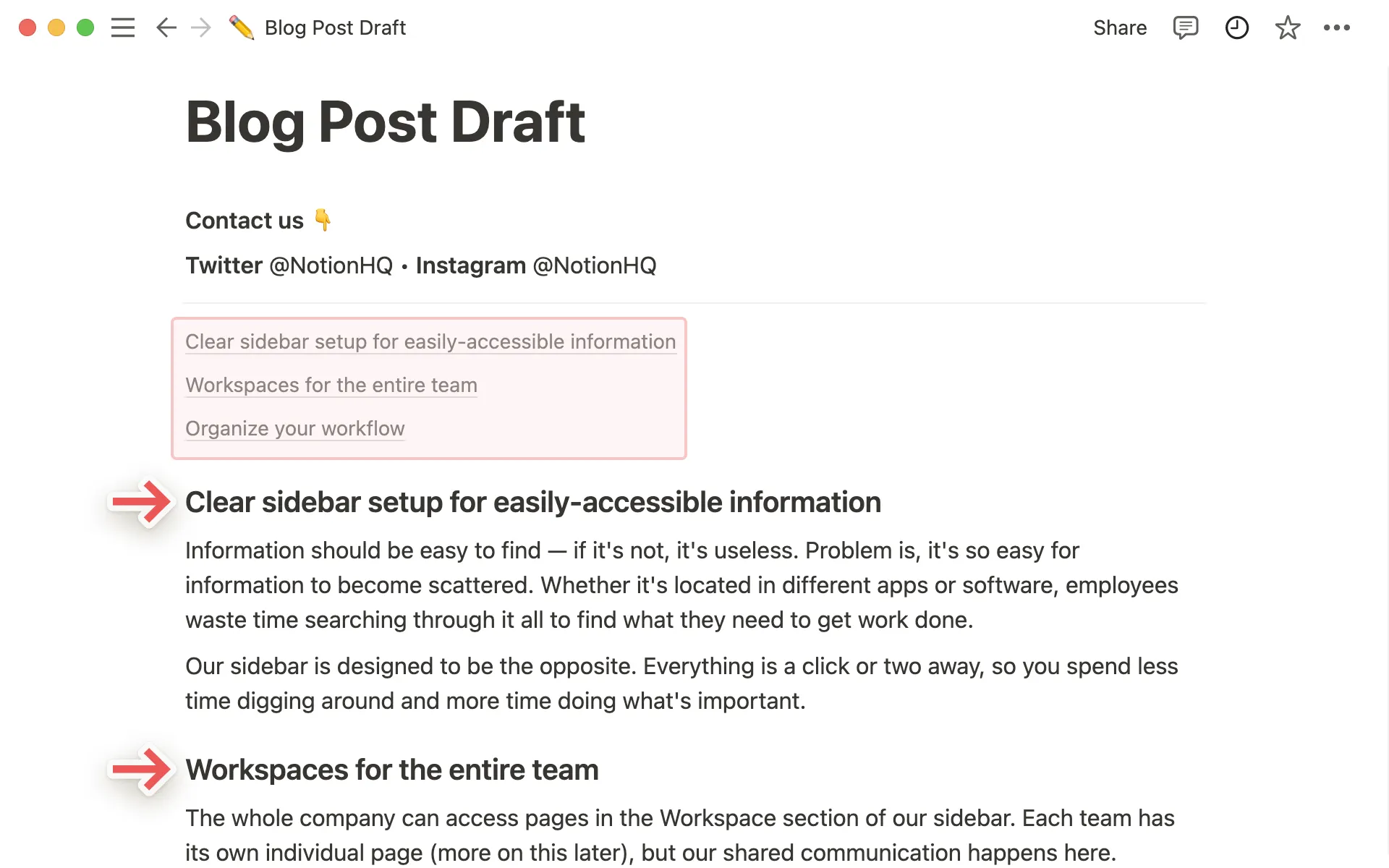Image resolution: width=1389 pixels, height=868 pixels.
Task: Click the Workspaces for the entire team heading
Action: (x=391, y=770)
